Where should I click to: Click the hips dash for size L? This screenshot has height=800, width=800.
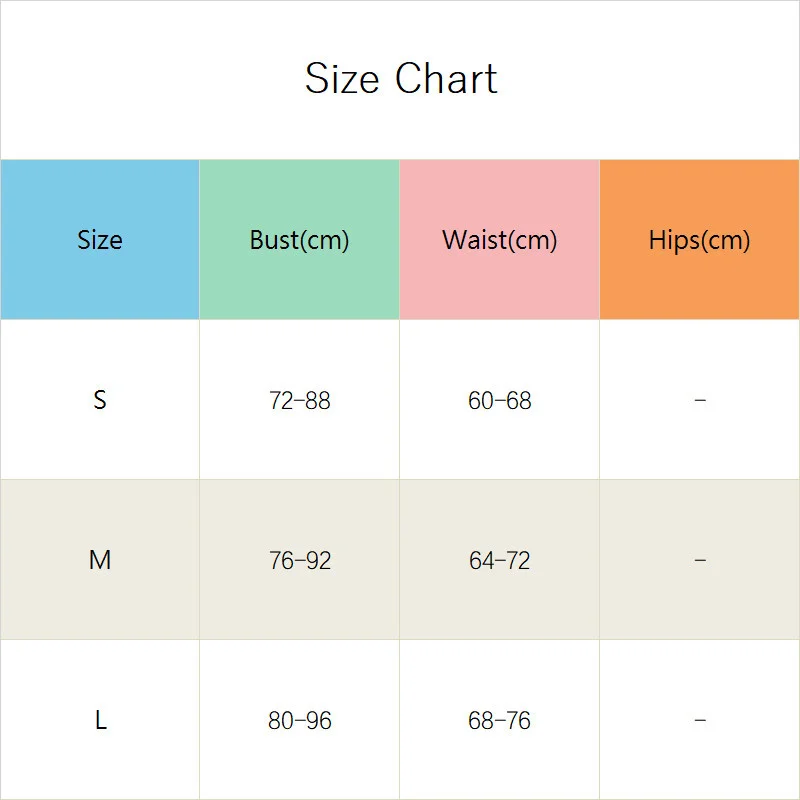point(699,720)
